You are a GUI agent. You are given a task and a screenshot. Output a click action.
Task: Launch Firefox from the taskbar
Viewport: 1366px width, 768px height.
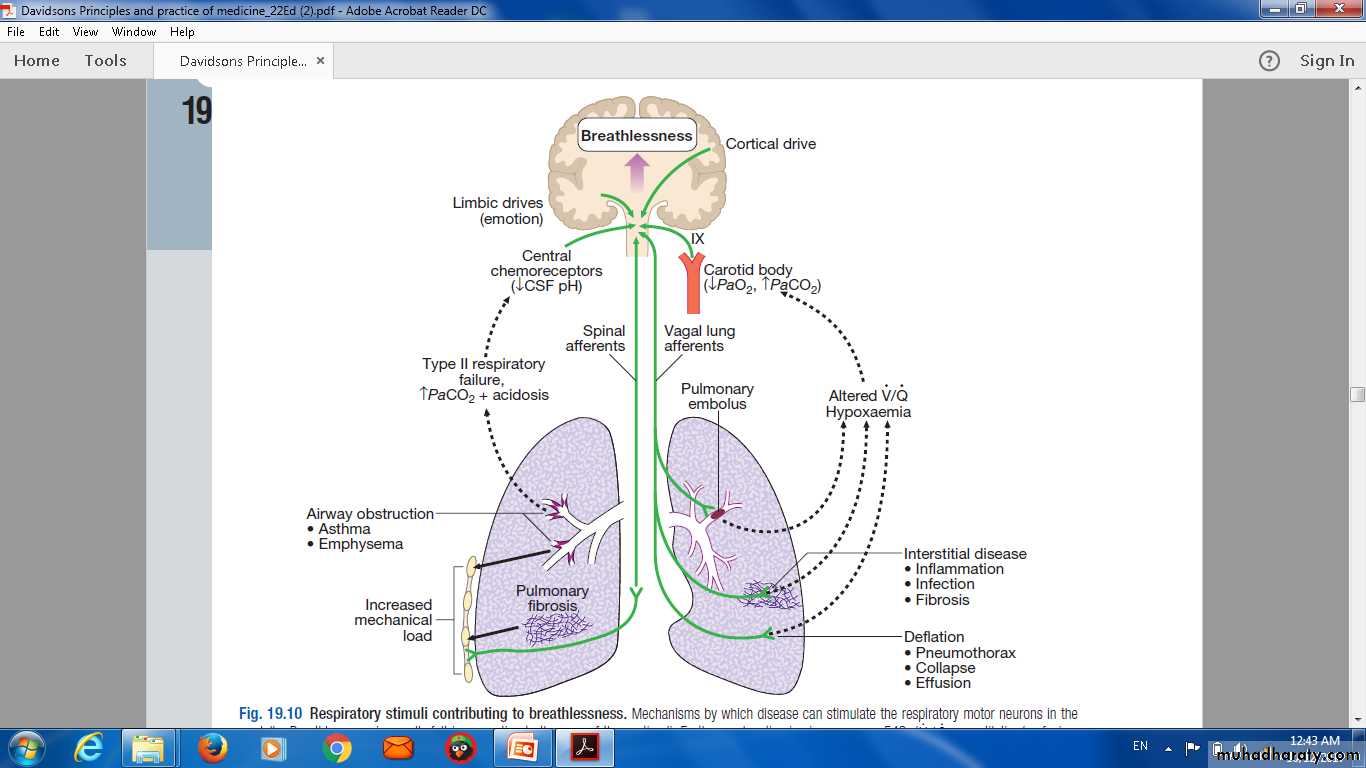(x=212, y=747)
